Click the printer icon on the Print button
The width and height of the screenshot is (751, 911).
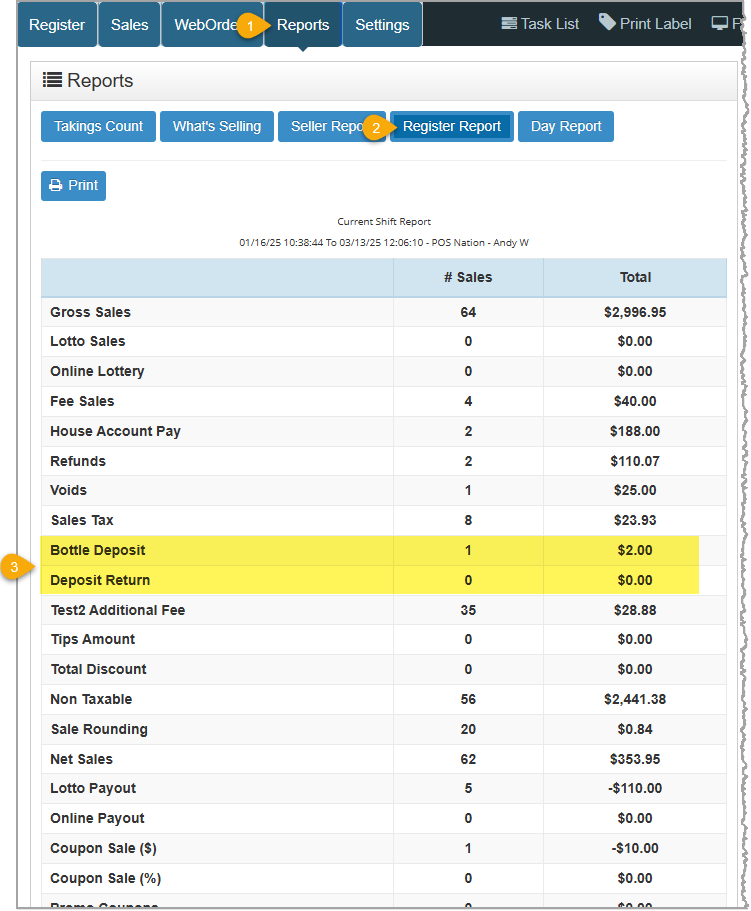coord(57,186)
